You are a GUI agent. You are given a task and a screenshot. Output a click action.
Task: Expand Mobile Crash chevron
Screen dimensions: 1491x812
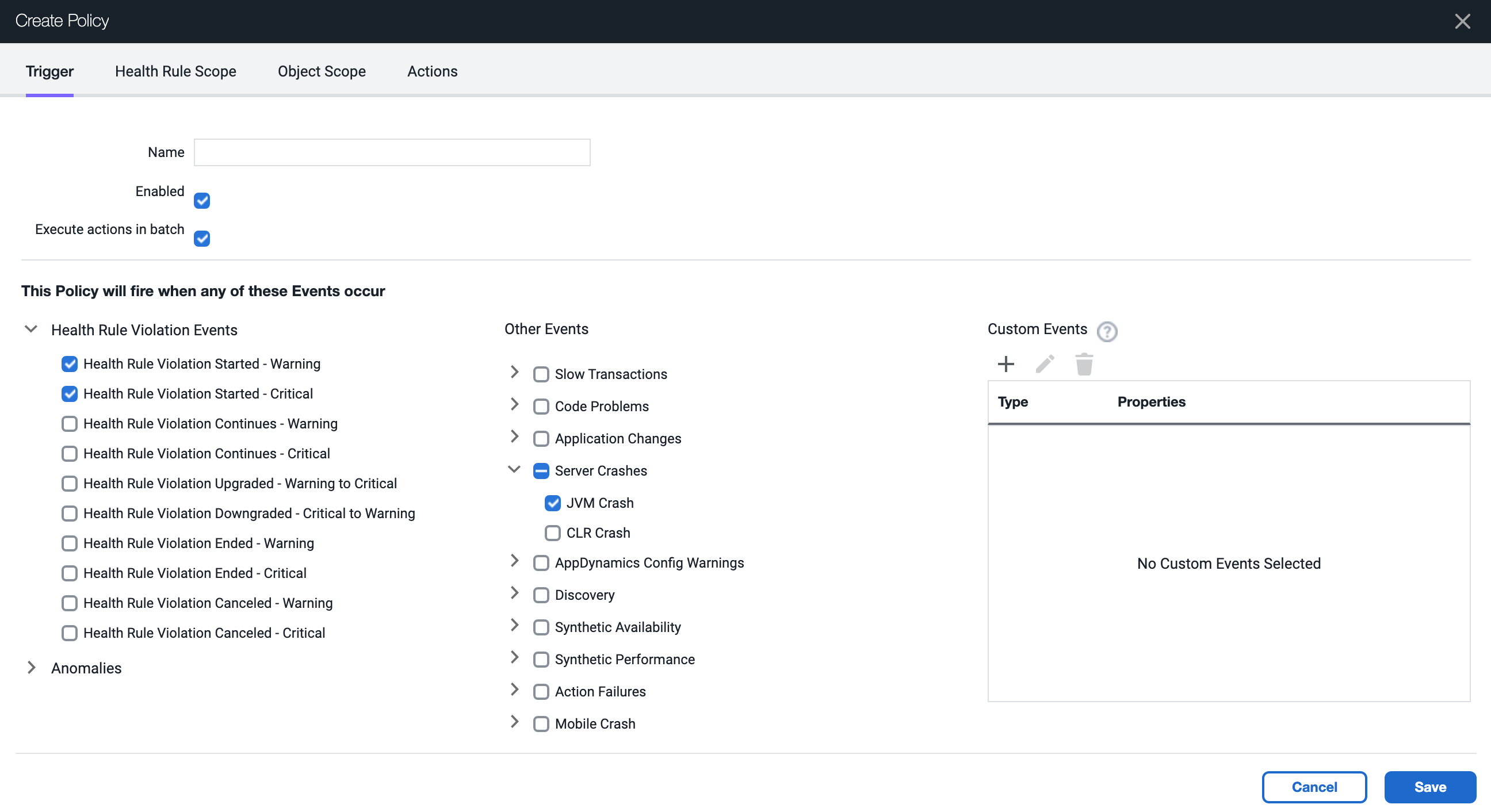coord(515,722)
